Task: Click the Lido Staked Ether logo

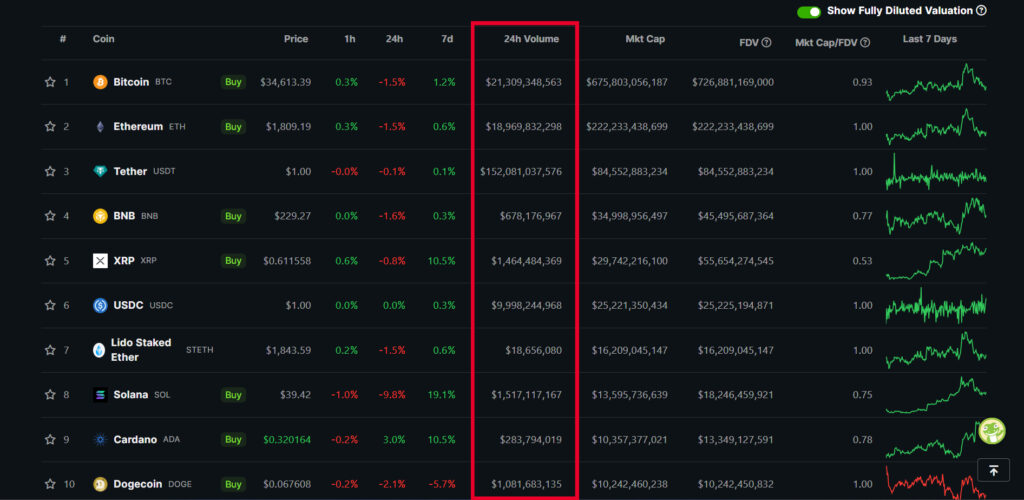Action: pos(99,351)
